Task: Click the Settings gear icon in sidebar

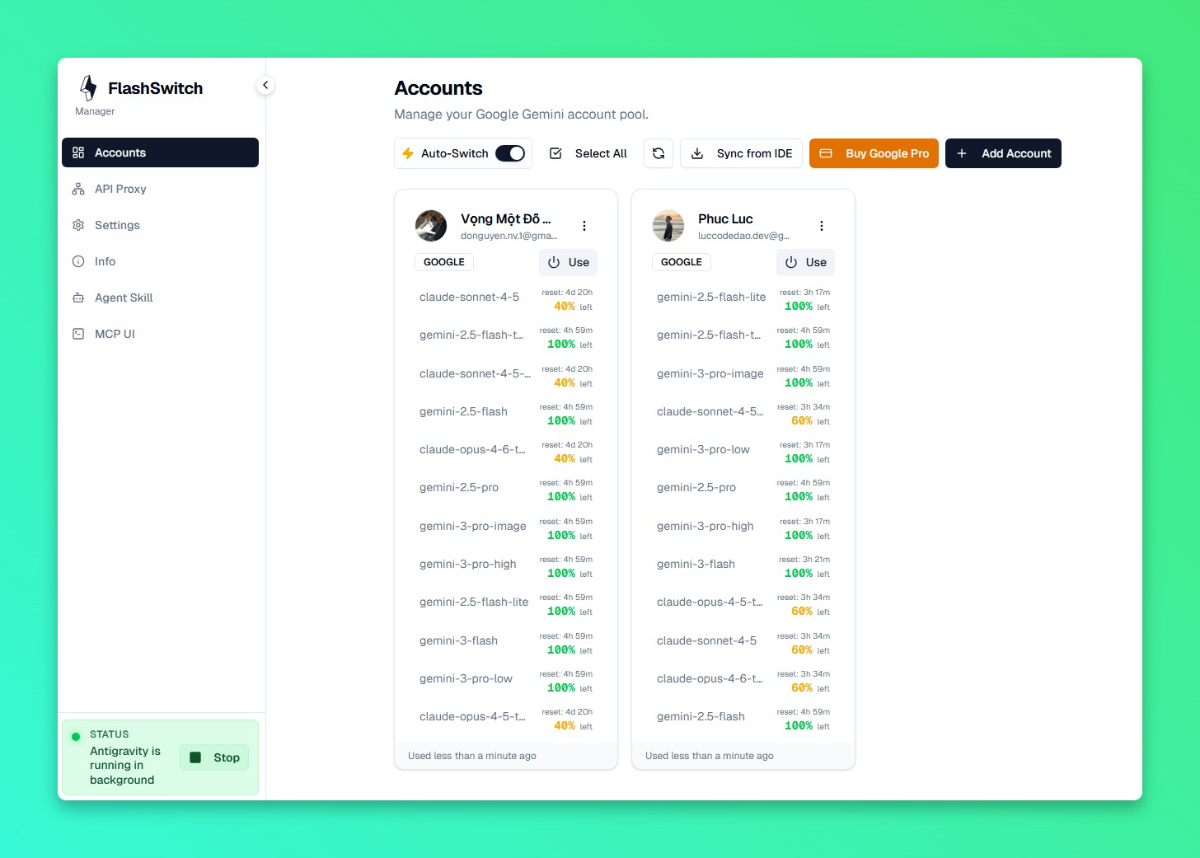Action: coord(78,225)
